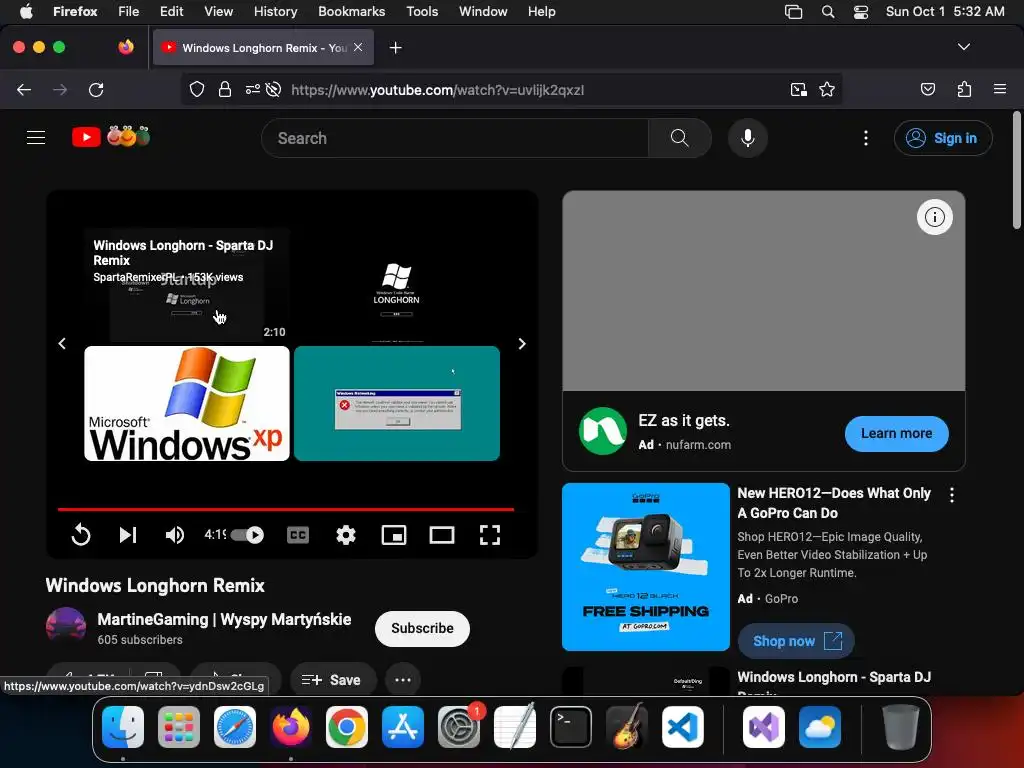The image size is (1024, 768).
Task: Open the View menu
Action: (218, 12)
